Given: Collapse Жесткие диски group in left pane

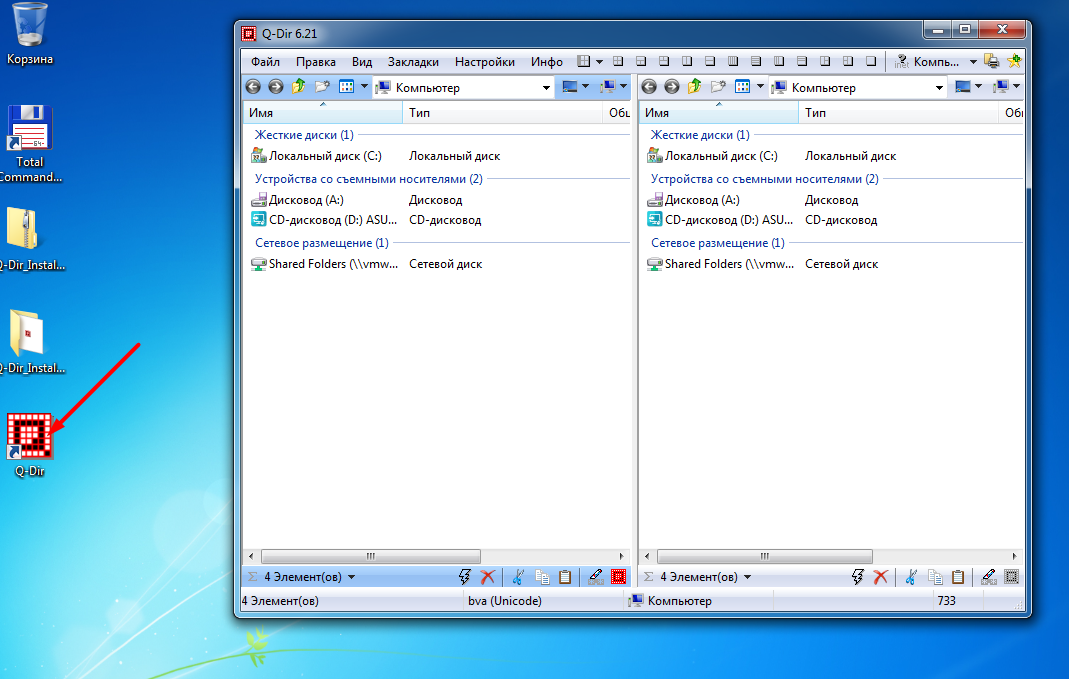Looking at the screenshot, I should pos(304,135).
